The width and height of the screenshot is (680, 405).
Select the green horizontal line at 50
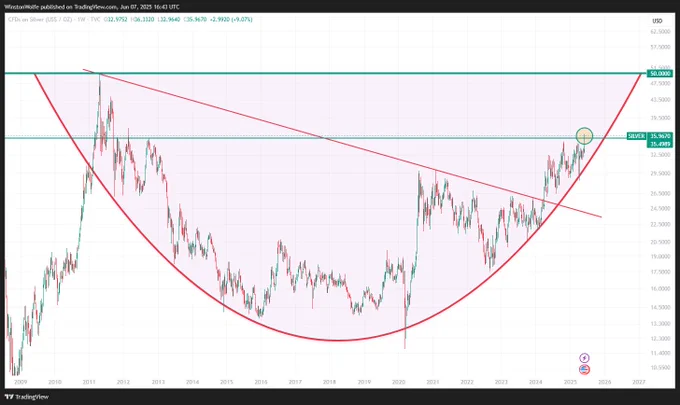(325, 74)
